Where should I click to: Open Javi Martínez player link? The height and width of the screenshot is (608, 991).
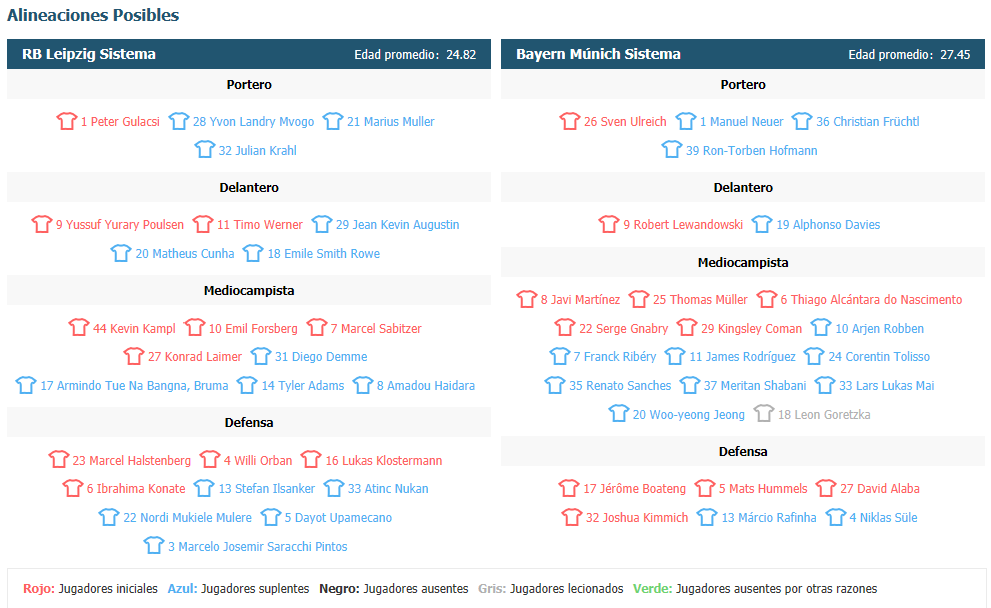580,300
